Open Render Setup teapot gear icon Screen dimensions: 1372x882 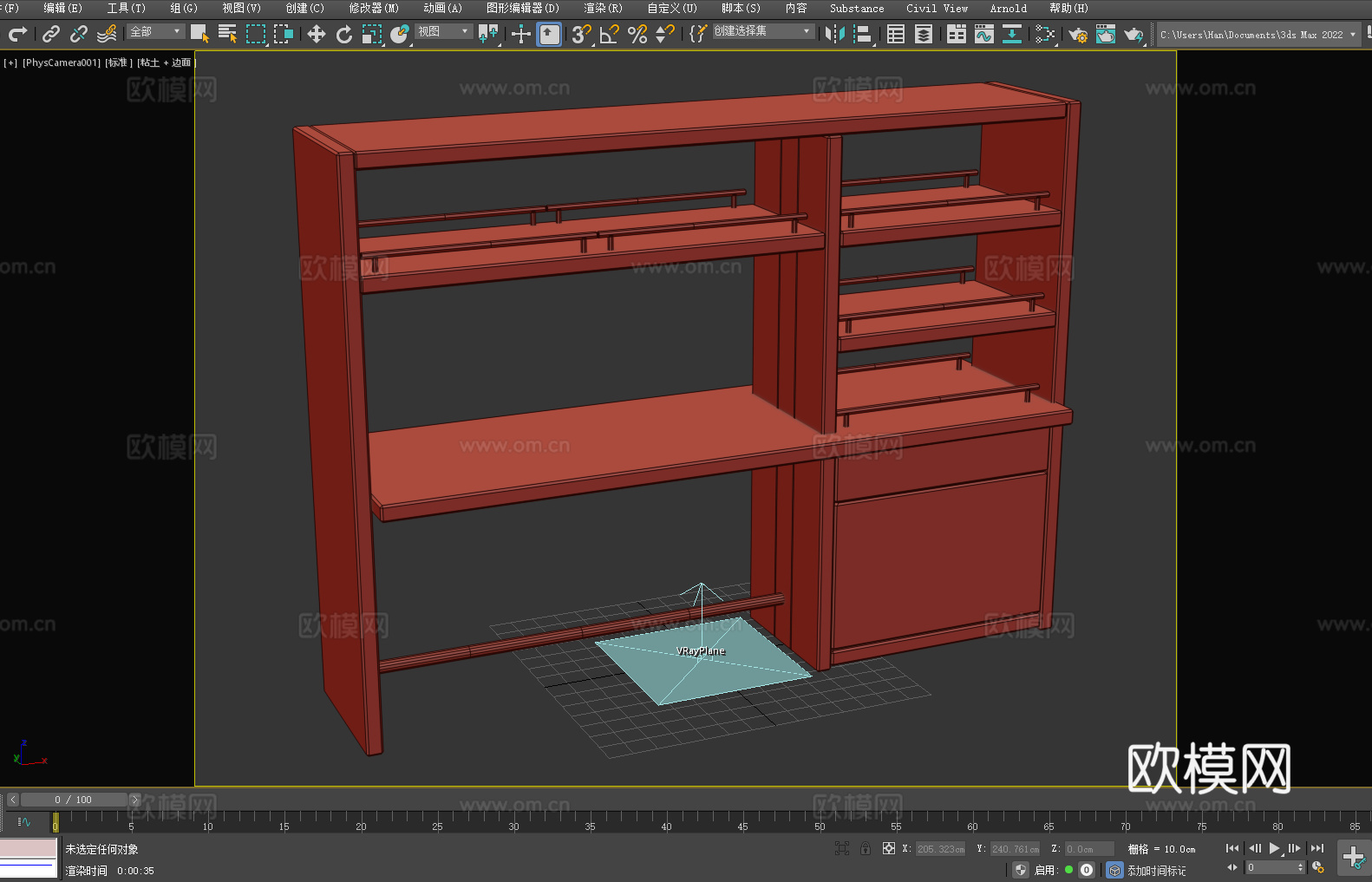click(x=1078, y=34)
